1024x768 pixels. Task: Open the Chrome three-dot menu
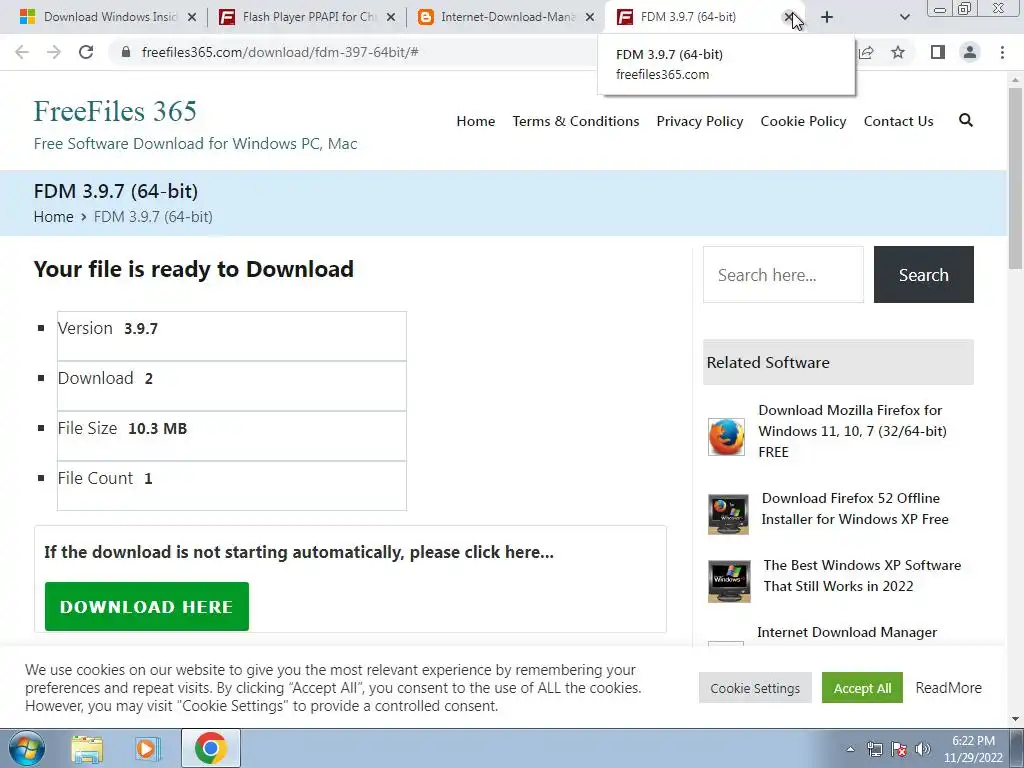click(x=1002, y=52)
